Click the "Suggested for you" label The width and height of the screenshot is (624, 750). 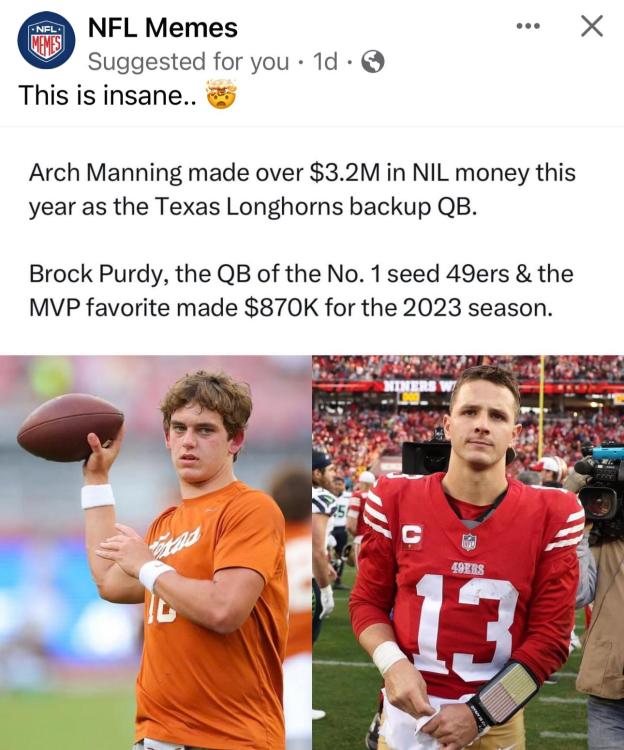(x=188, y=62)
